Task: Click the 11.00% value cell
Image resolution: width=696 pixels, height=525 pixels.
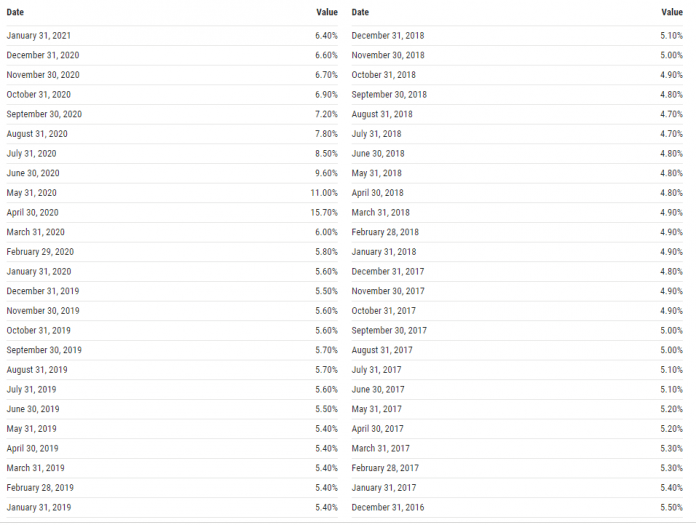Action: click(324, 193)
